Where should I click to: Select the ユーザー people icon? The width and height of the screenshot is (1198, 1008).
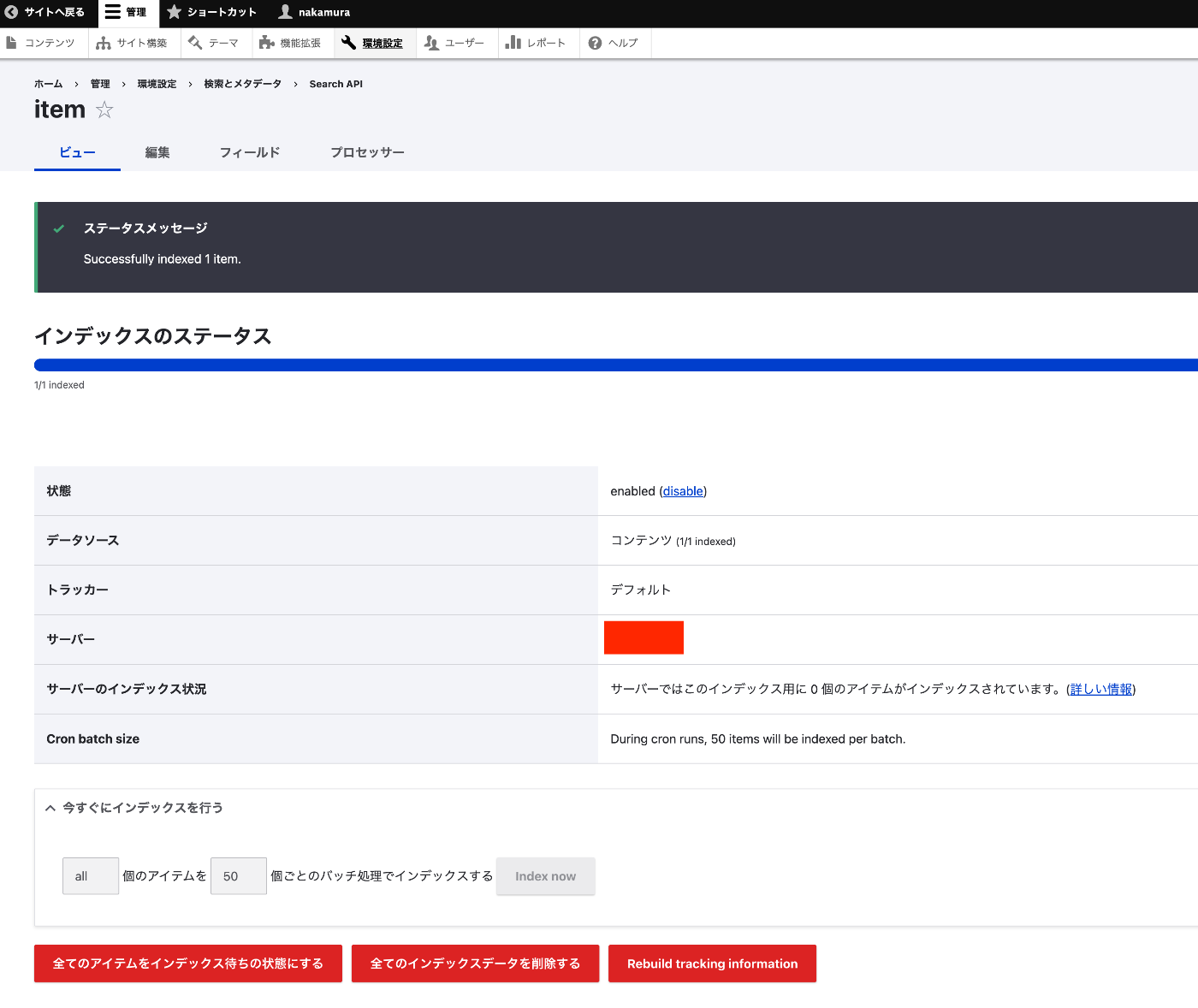(433, 42)
